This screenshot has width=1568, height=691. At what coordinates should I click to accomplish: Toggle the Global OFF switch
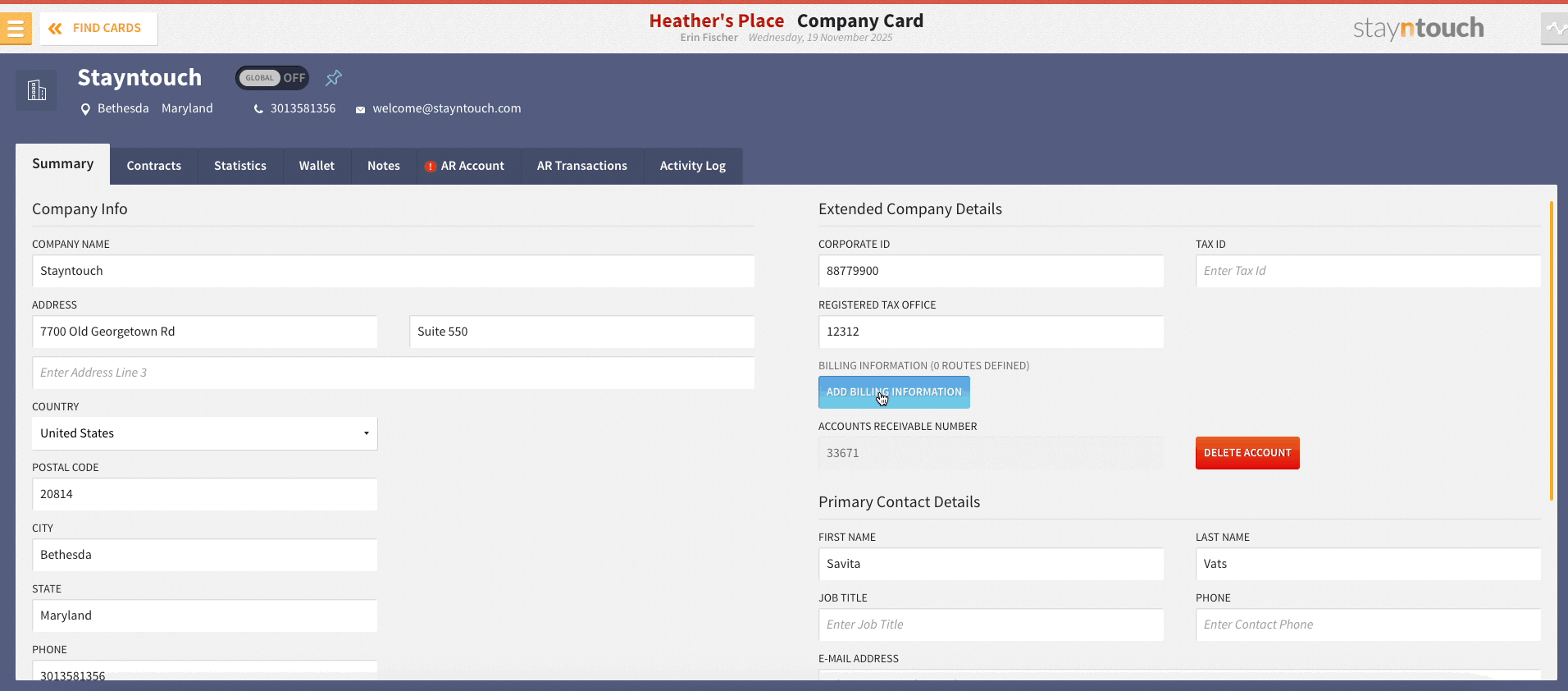[x=272, y=78]
